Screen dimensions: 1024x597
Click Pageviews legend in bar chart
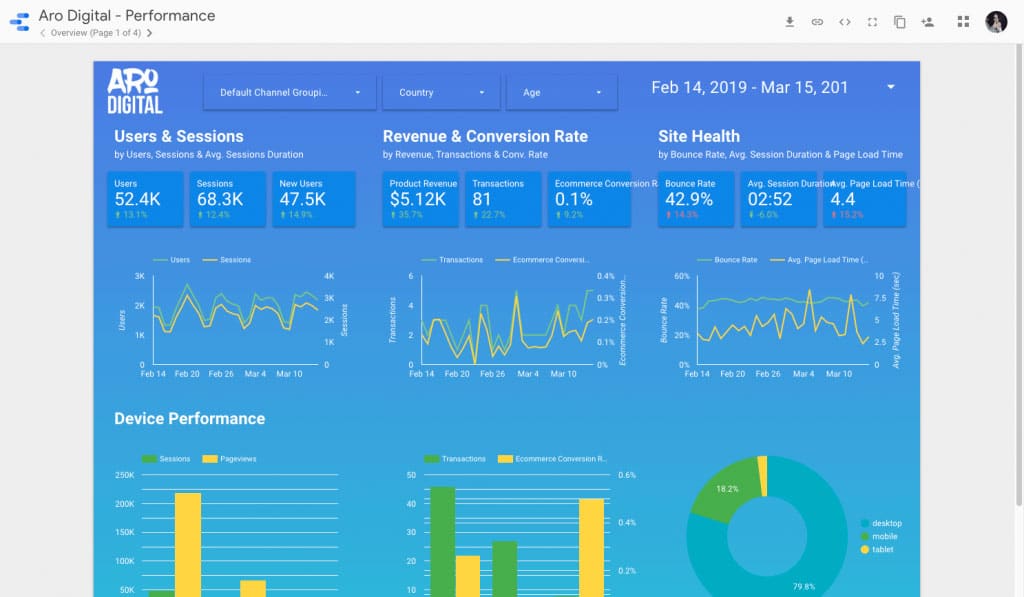tap(229, 459)
